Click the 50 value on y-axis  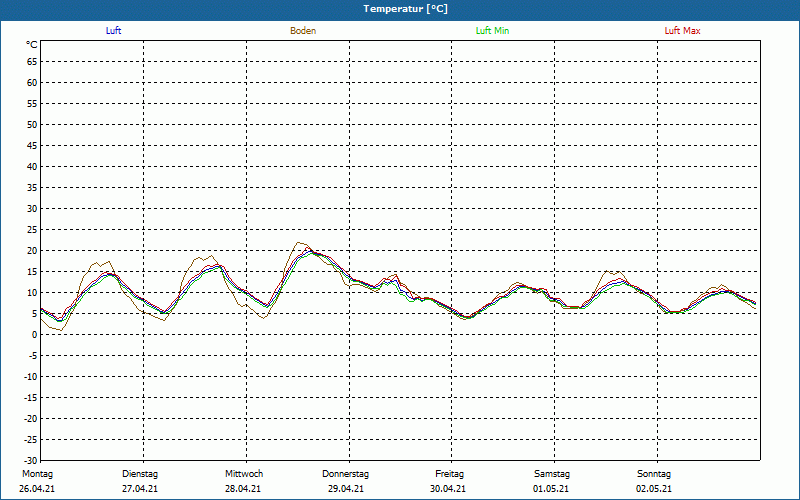[32, 124]
